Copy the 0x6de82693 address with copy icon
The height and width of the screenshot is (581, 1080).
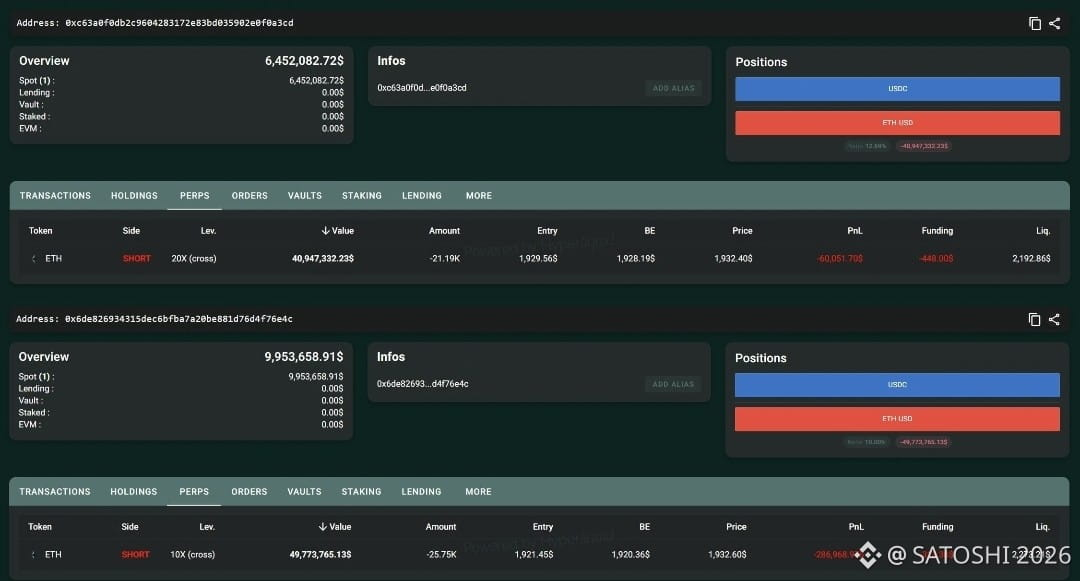click(x=1034, y=319)
